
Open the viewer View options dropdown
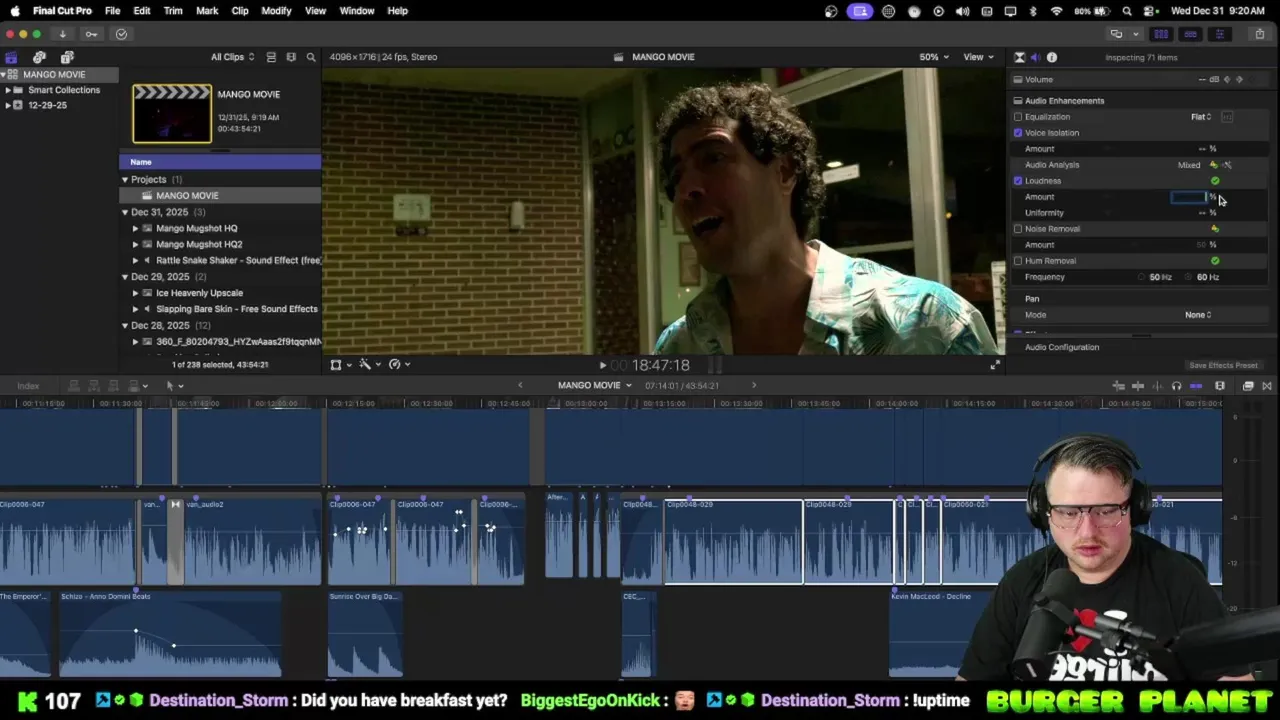(977, 57)
